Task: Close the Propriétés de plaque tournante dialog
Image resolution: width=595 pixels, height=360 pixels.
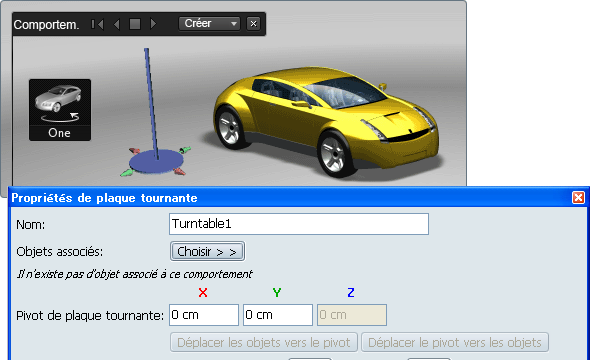Action: (578, 198)
